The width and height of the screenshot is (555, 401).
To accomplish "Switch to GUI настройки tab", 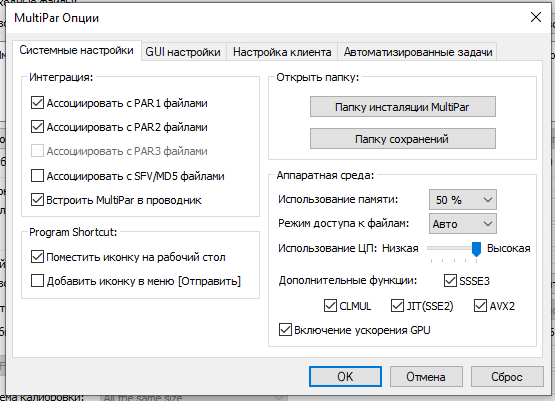I will tap(183, 52).
